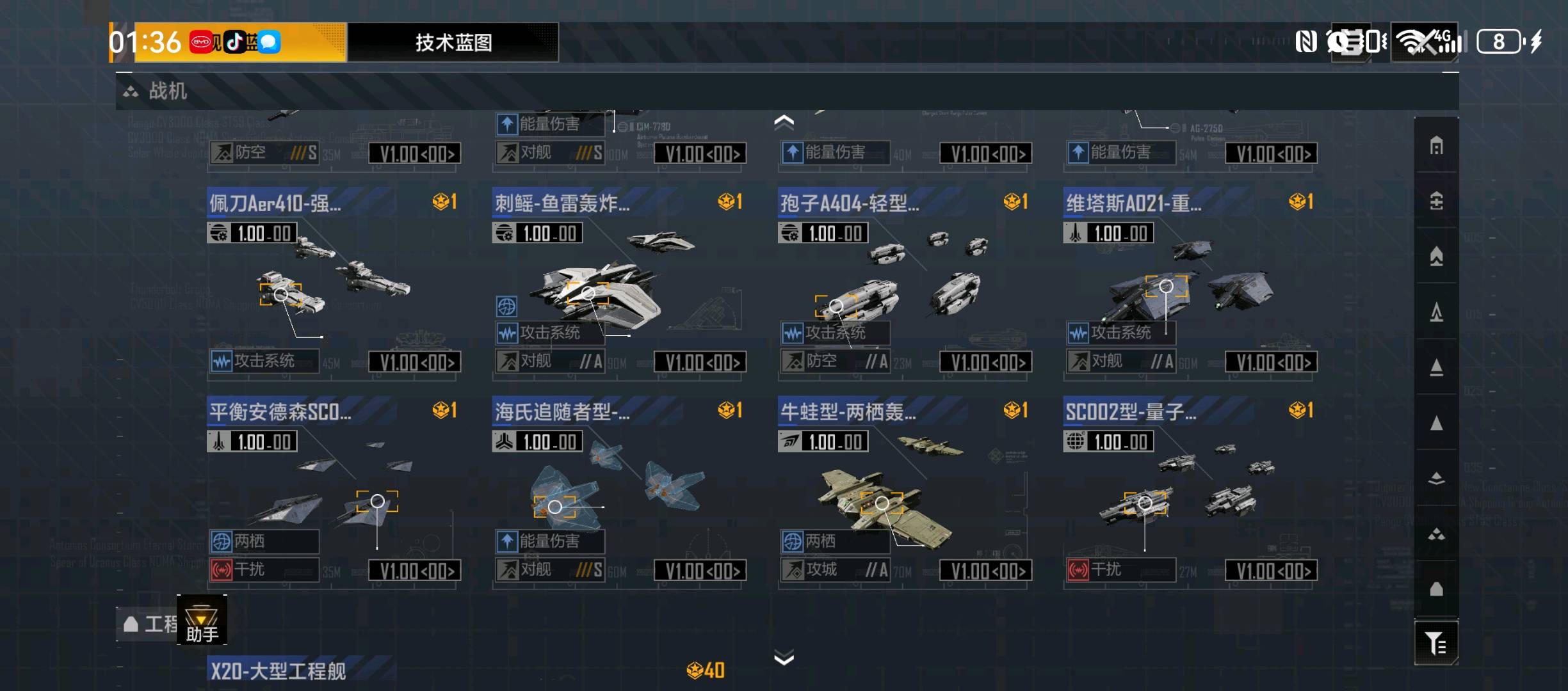
Task: Choose the layered-chevron ship class sidebar icon
Action: 1436,479
